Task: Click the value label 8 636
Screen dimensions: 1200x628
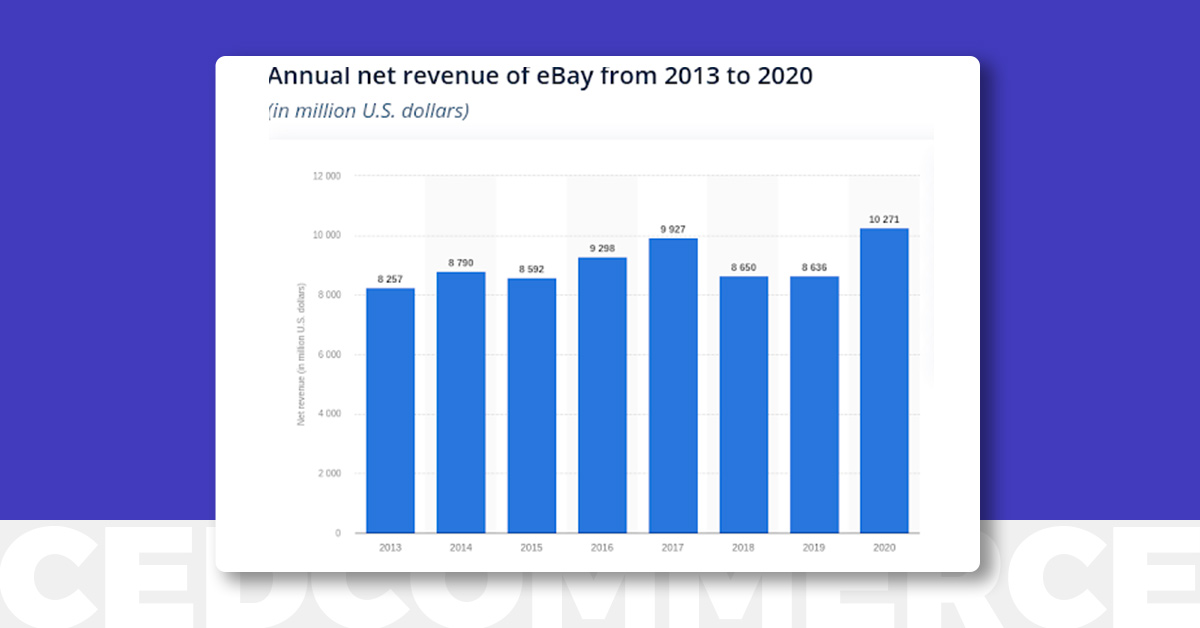Action: (814, 267)
